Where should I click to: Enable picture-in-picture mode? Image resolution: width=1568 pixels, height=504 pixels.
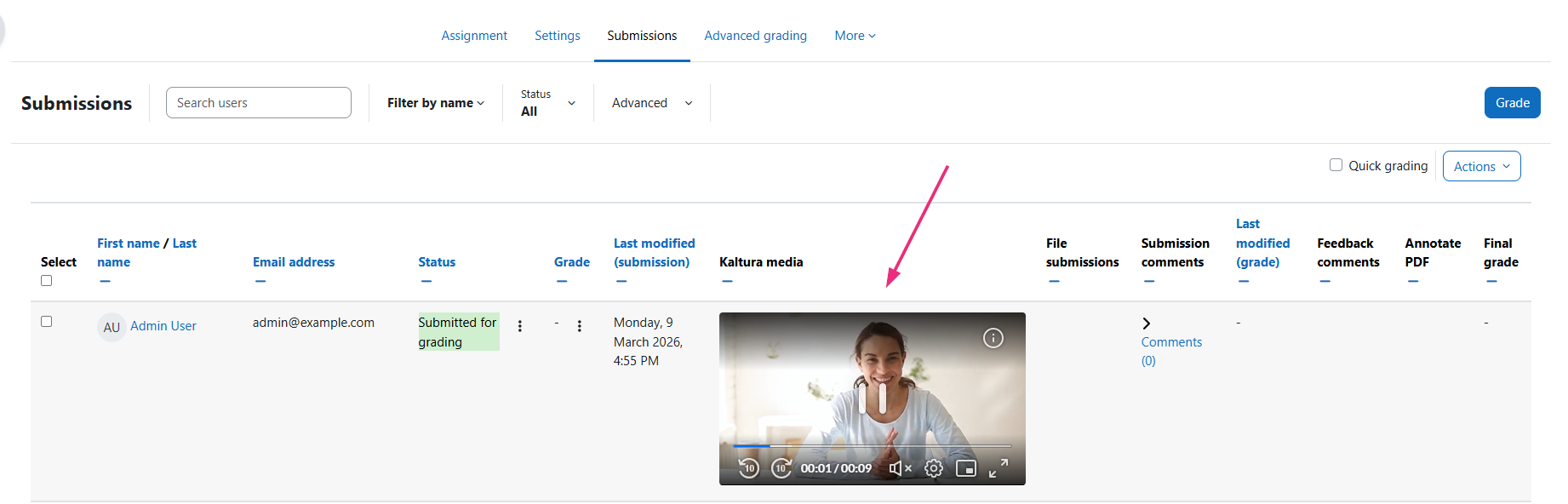966,468
